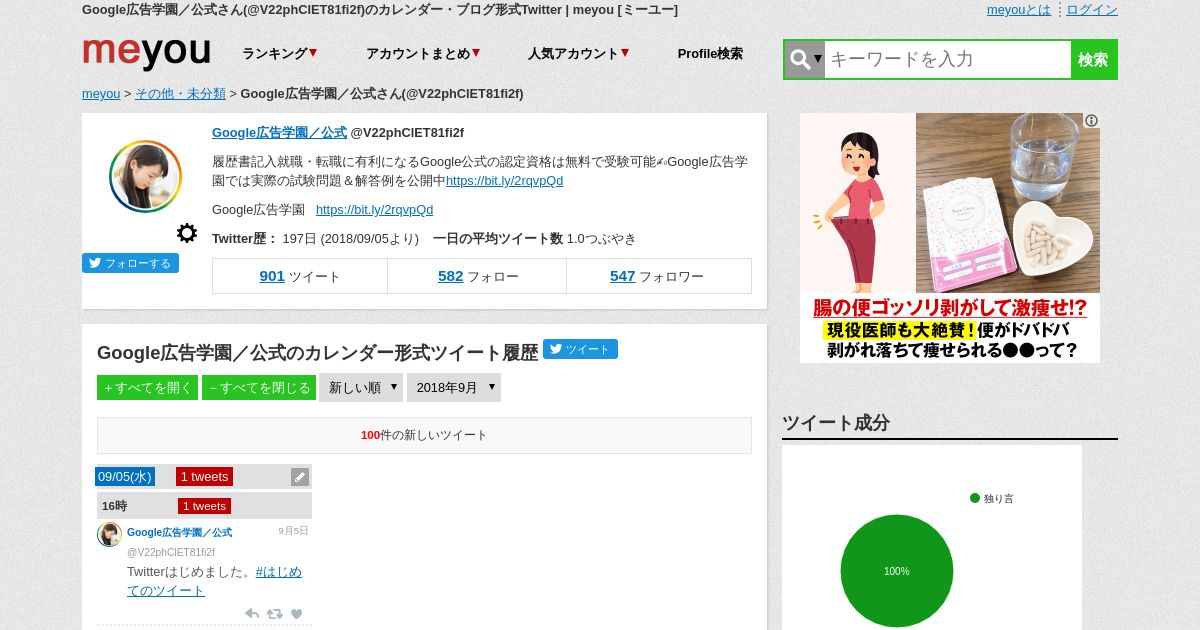
Task: Click the Twitter歴 197日 text
Action: (x=315, y=239)
